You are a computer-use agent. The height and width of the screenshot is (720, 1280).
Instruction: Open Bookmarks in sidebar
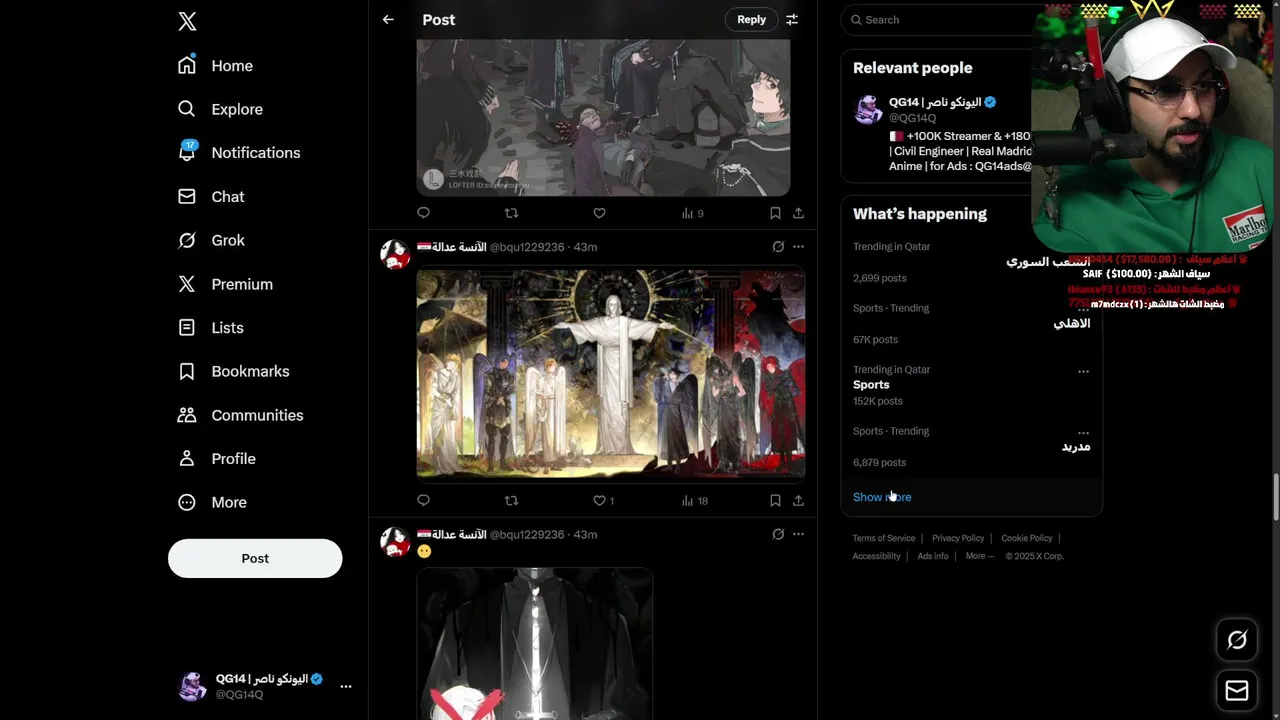(x=233, y=371)
